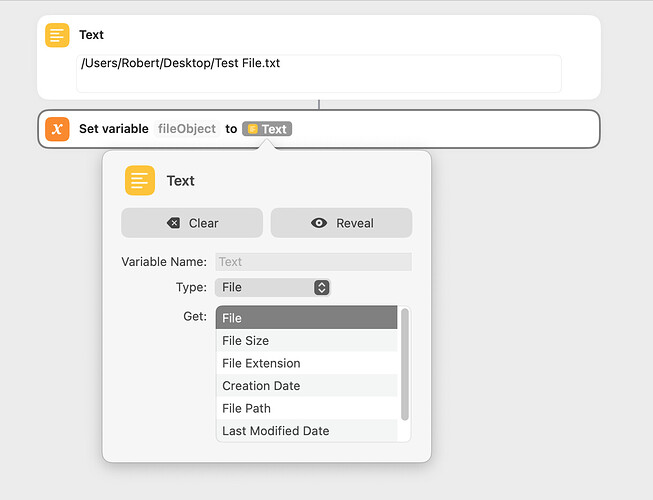Click the orange Set variable icon
This screenshot has height=500, width=653.
[57, 129]
